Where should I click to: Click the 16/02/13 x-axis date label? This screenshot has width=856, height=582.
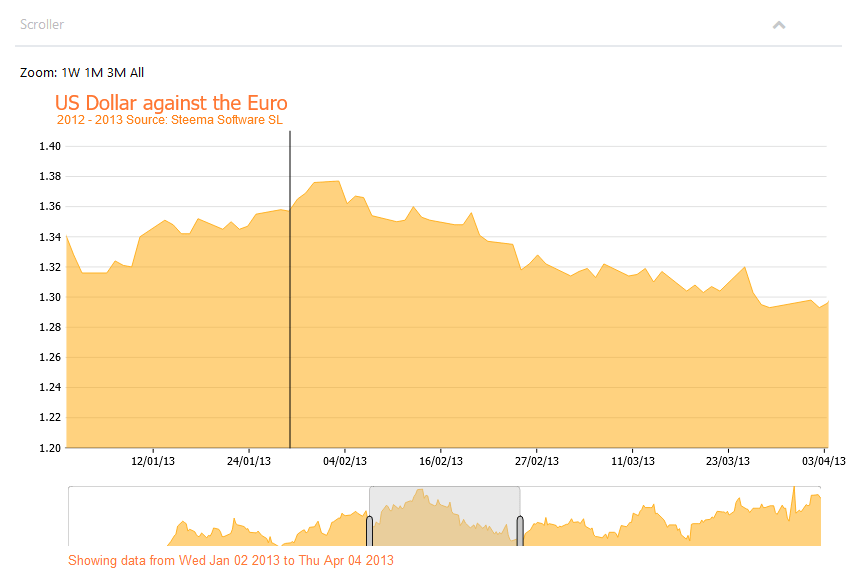point(441,461)
